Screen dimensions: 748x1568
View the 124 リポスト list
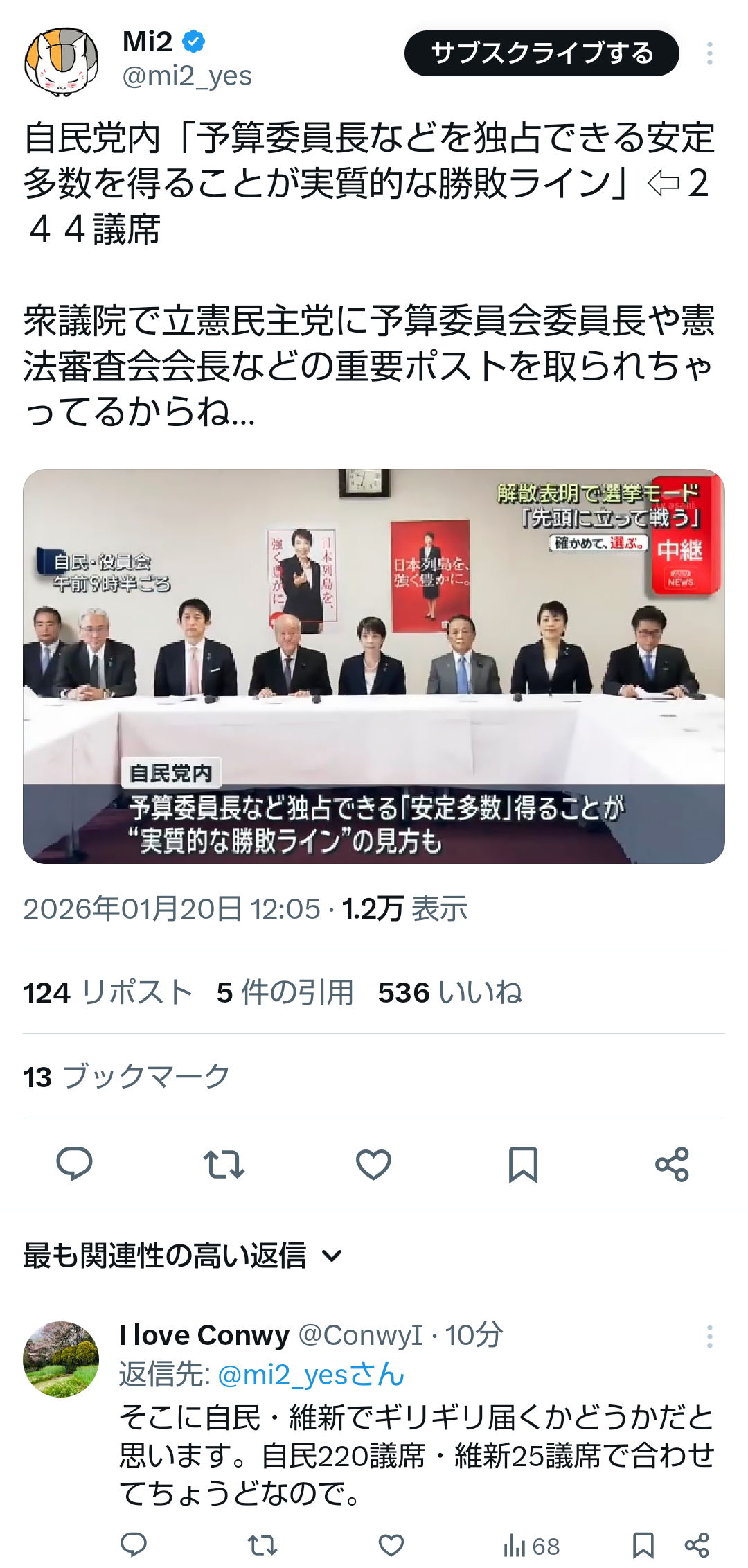pyautogui.click(x=108, y=992)
